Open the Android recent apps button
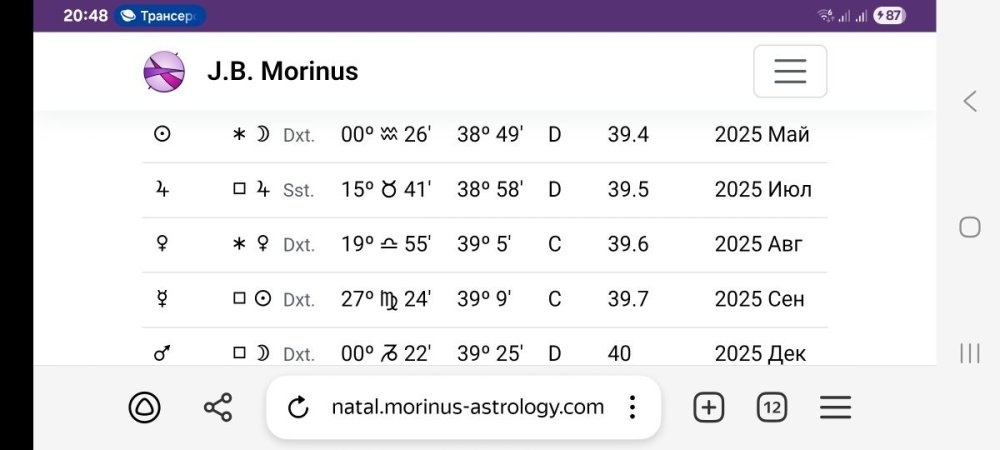 [969, 352]
